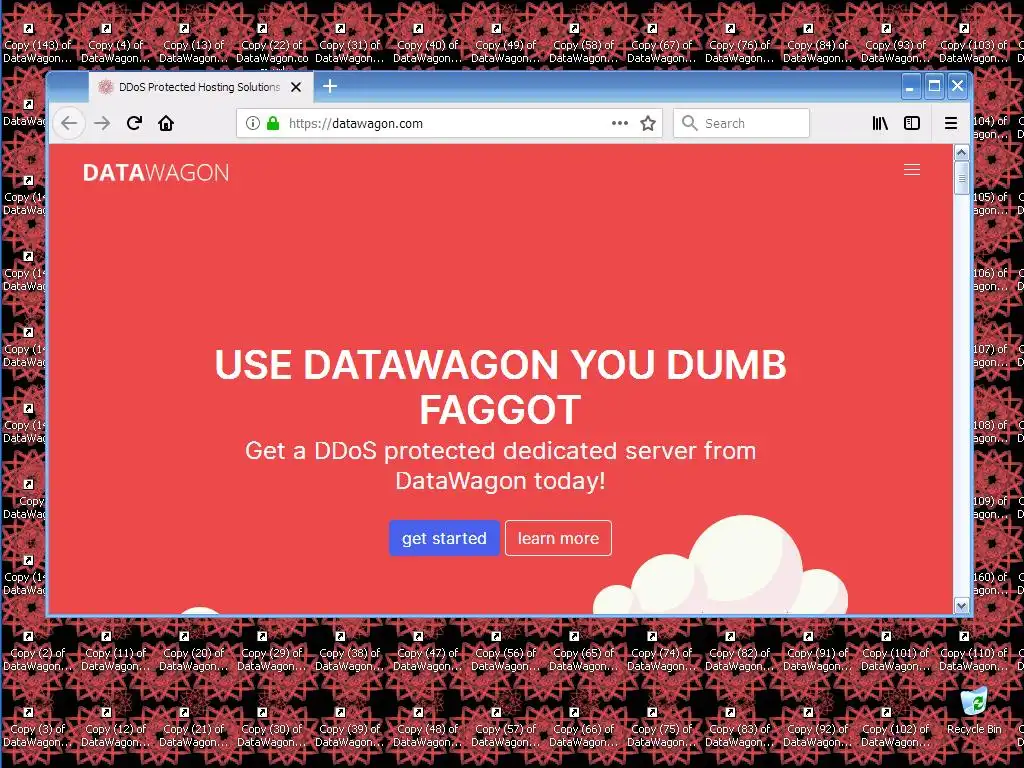The image size is (1024, 768).
Task: Select Copy (39) of DataWagon shortcut
Action: (x=349, y=727)
